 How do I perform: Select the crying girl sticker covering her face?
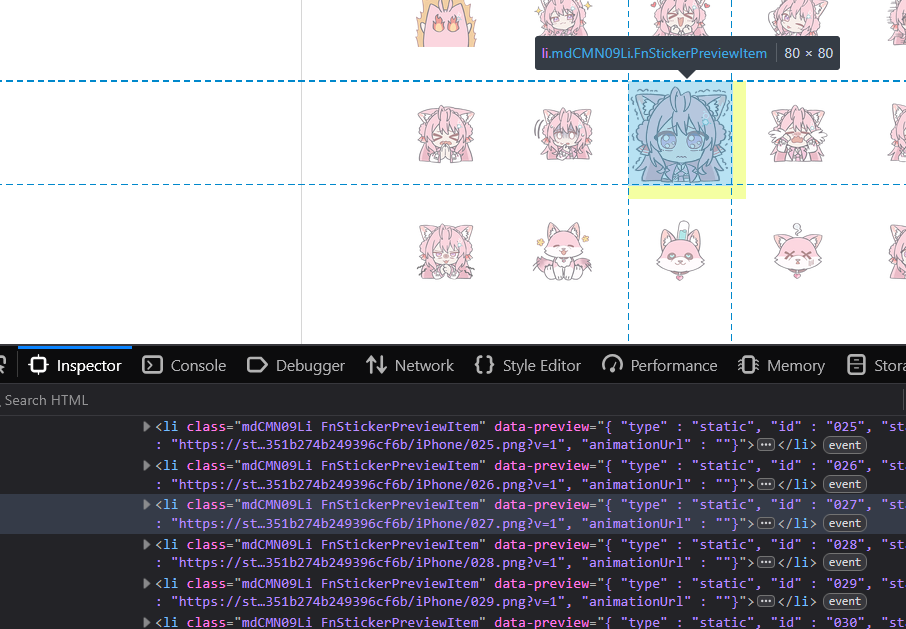(797, 134)
